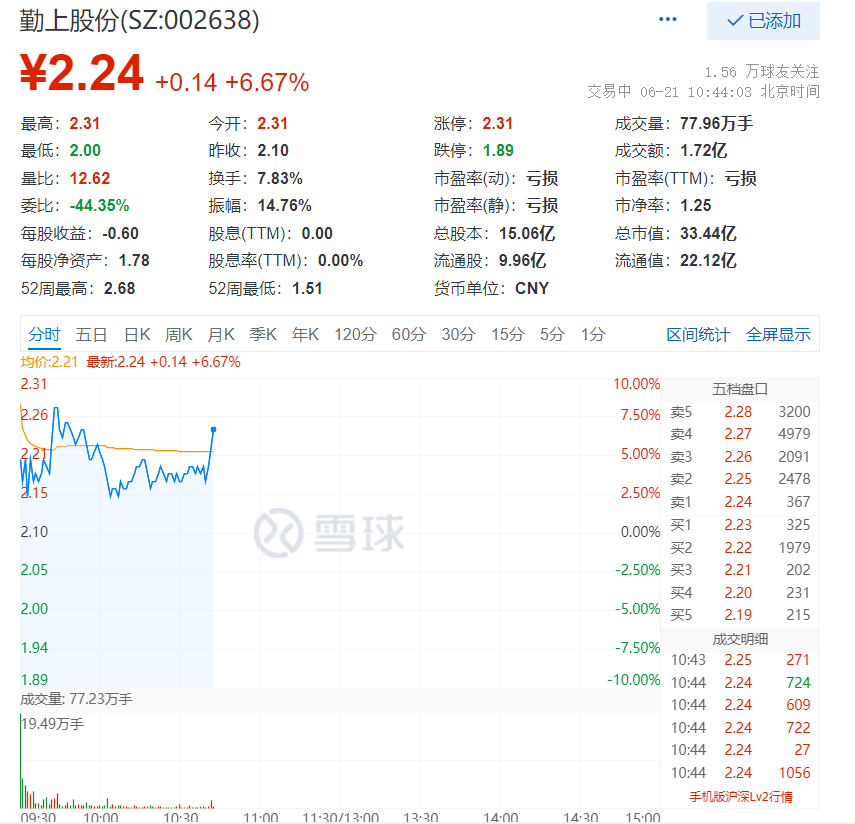Open 区间统计 range statistics
855x824 pixels.
[698, 334]
